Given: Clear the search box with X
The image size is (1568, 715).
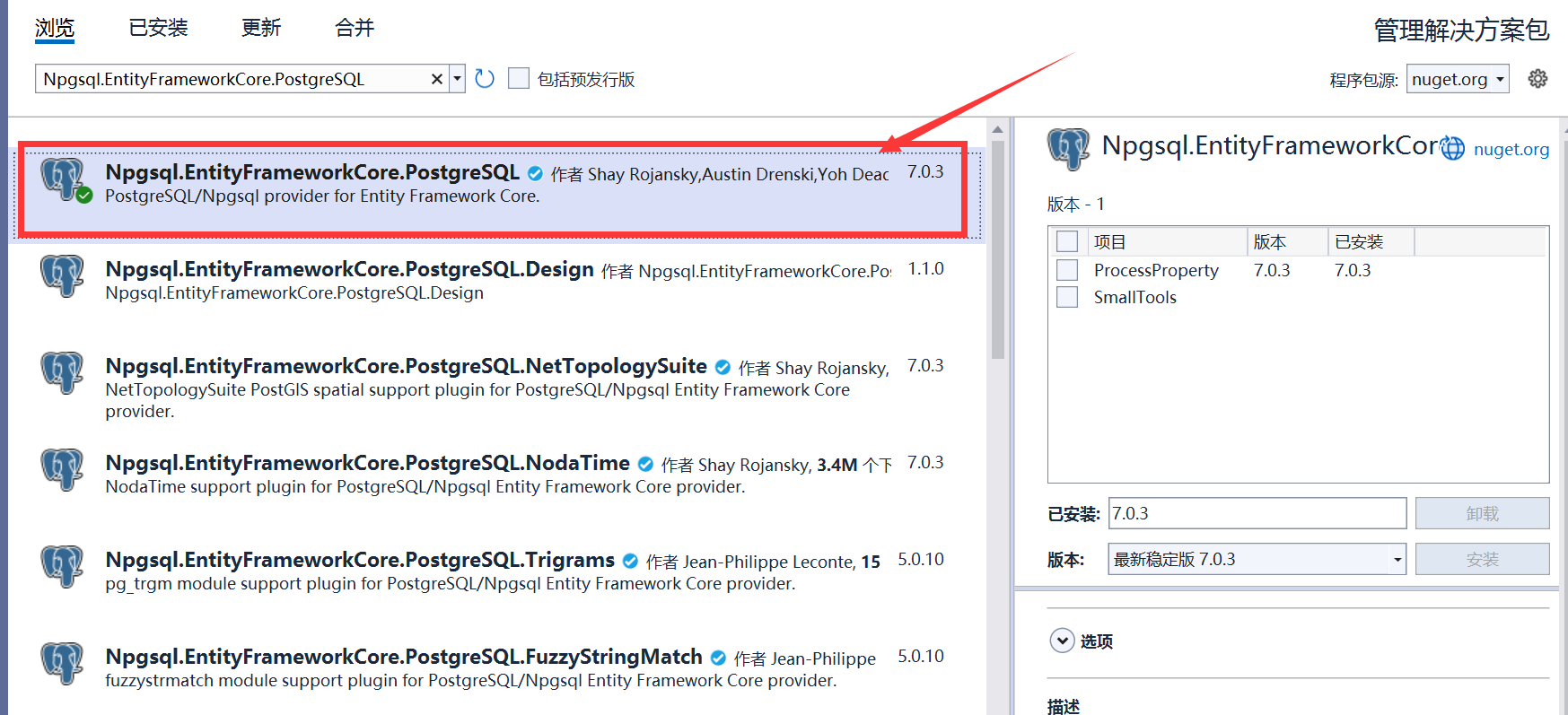Looking at the screenshot, I should pos(437,79).
